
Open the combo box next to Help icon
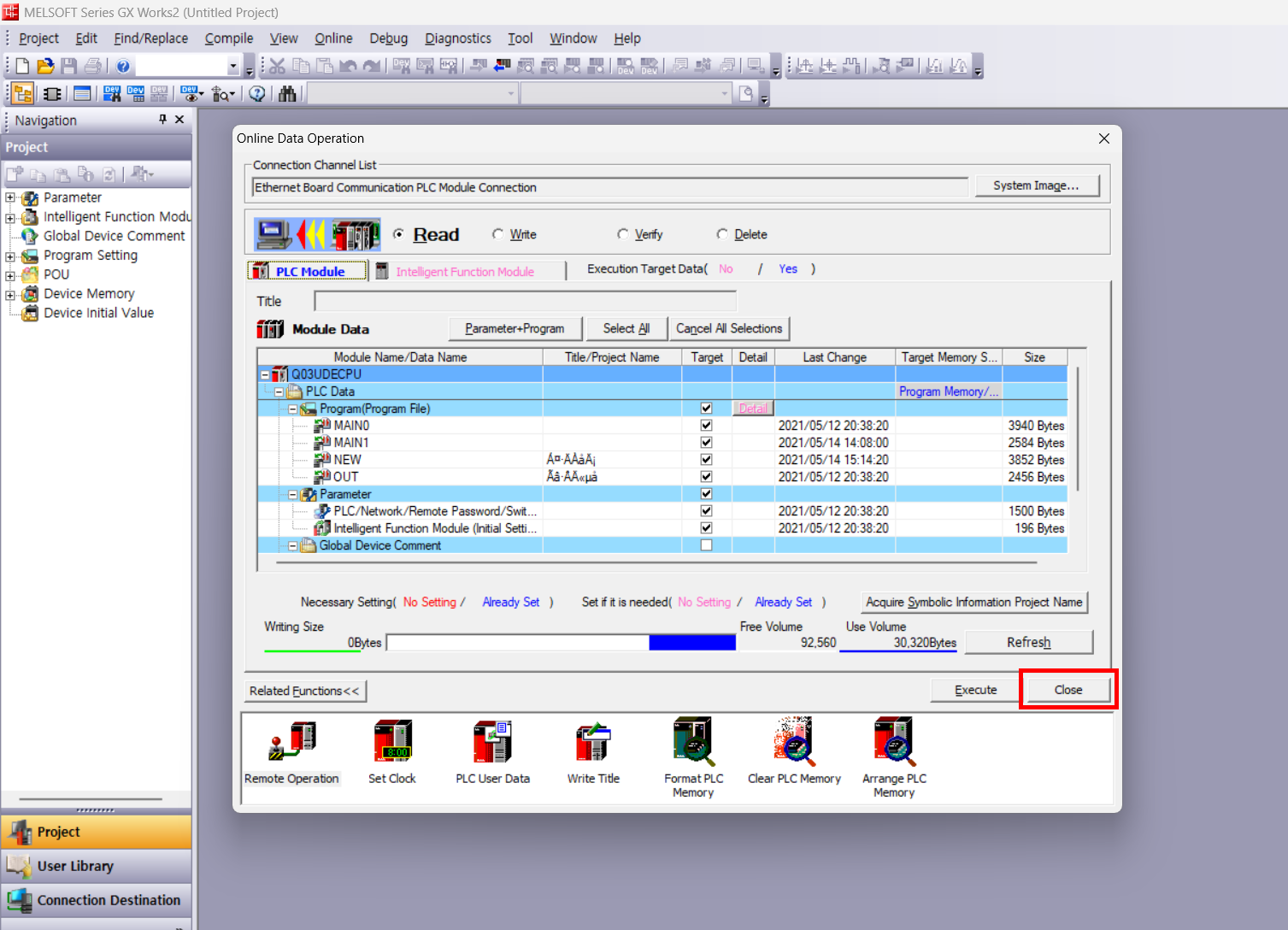(x=188, y=66)
